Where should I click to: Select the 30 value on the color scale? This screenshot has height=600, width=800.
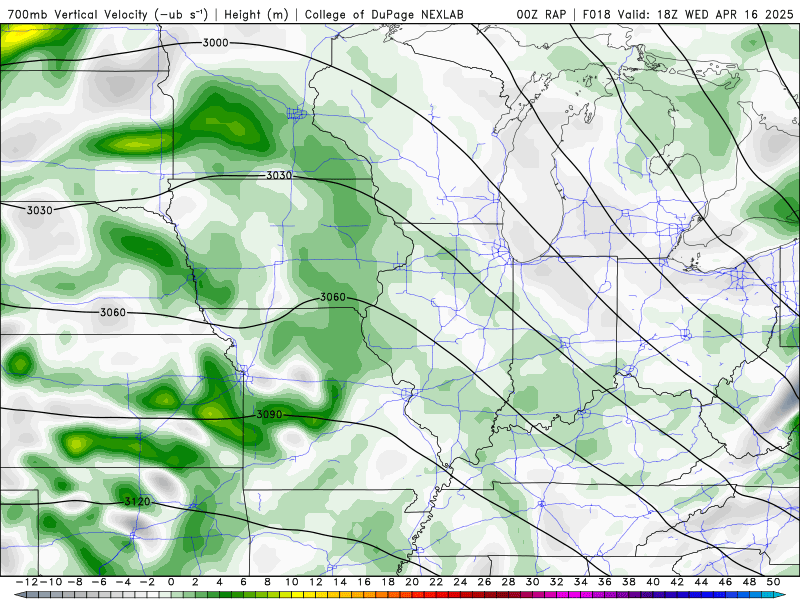pyautogui.click(x=533, y=582)
